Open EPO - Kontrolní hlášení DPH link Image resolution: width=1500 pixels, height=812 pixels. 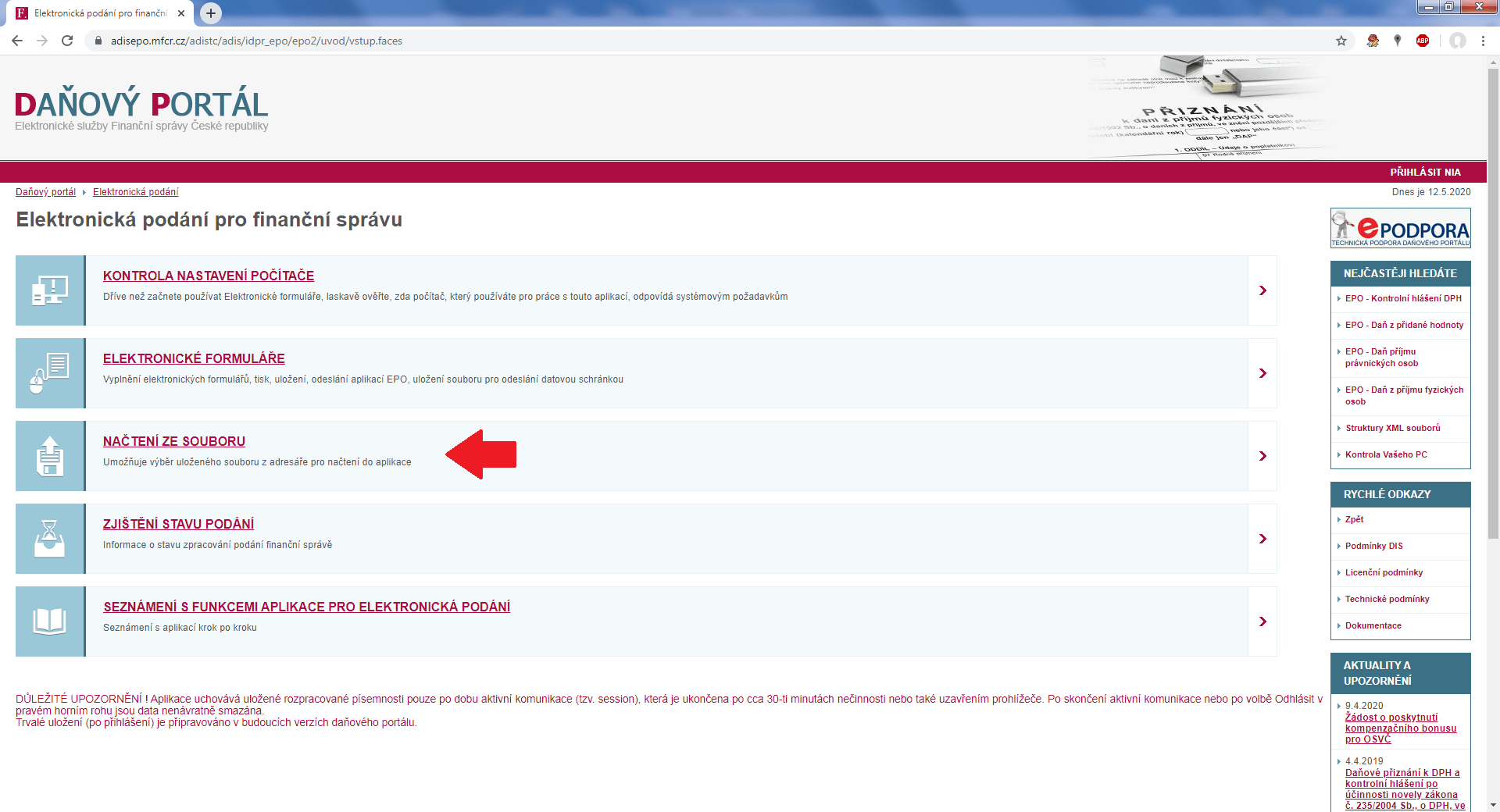click(1403, 298)
